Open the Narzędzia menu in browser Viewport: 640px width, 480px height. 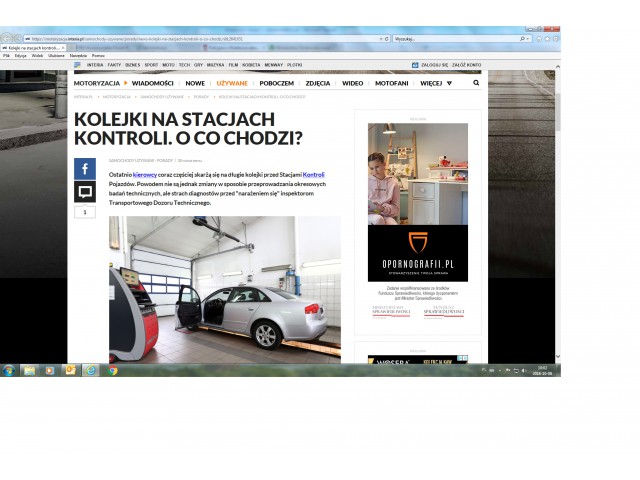(79, 56)
